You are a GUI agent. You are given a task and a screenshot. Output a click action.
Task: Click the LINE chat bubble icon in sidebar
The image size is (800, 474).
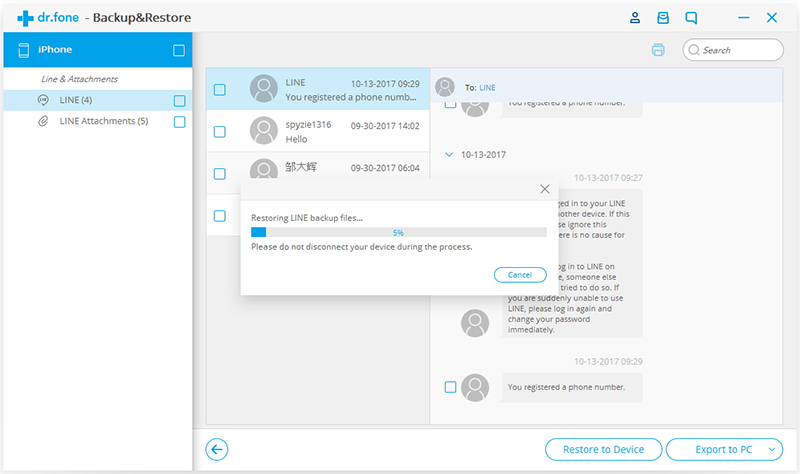tap(43, 100)
